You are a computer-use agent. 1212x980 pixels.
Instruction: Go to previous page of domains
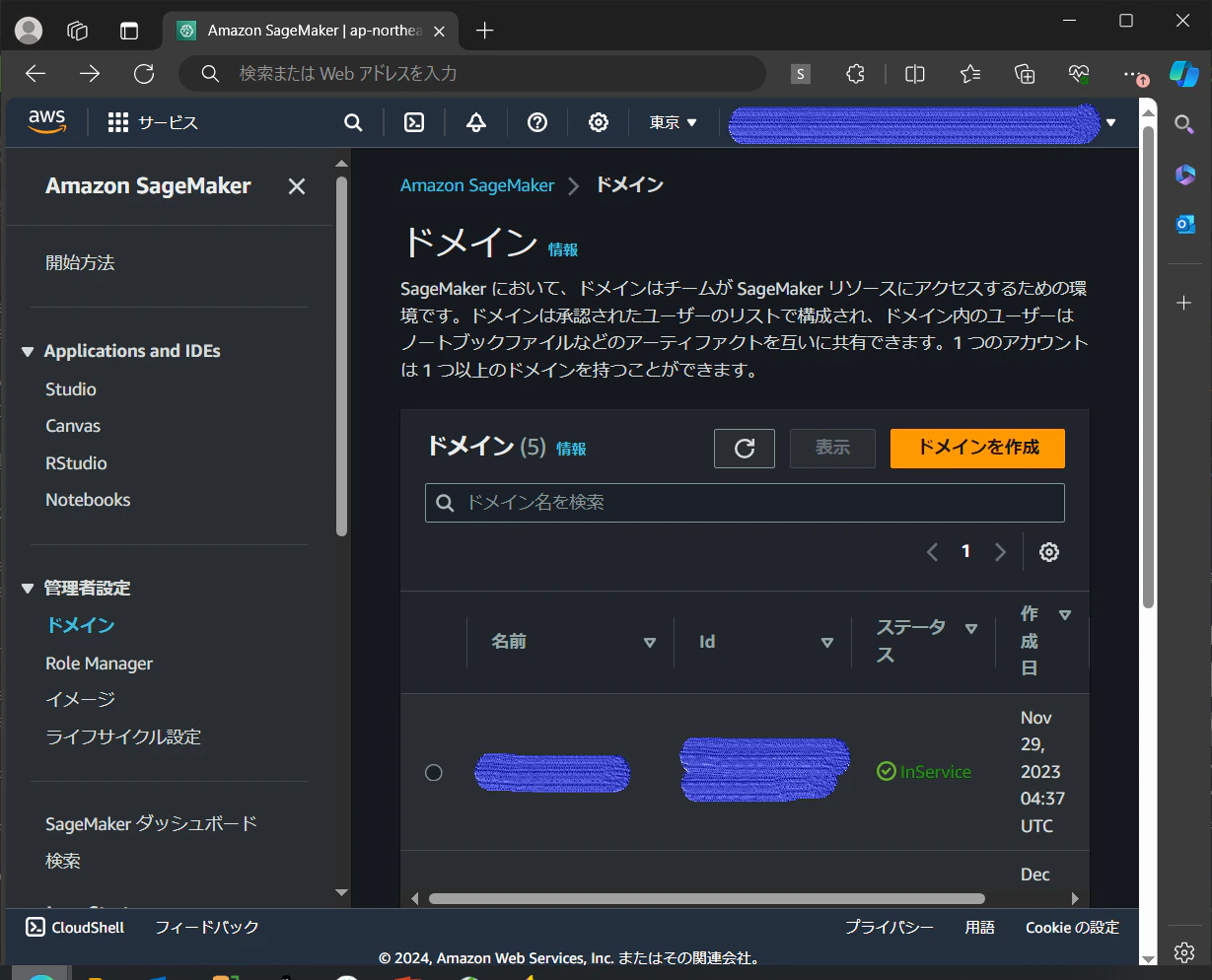click(932, 552)
